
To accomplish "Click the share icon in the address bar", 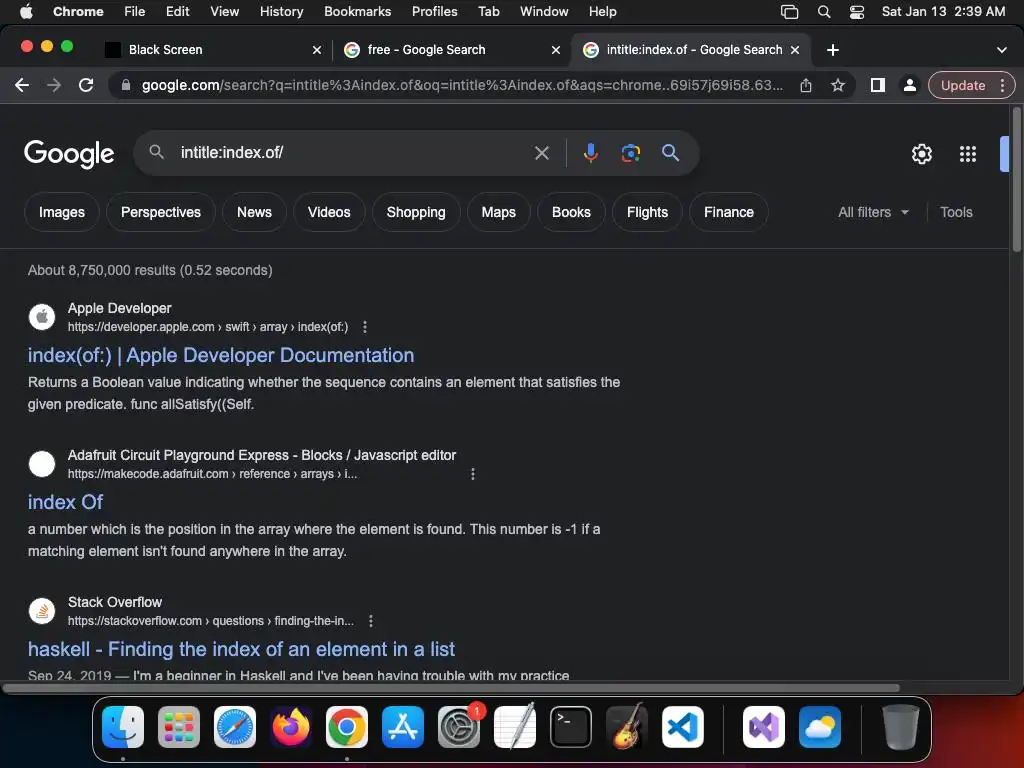I will (806, 85).
